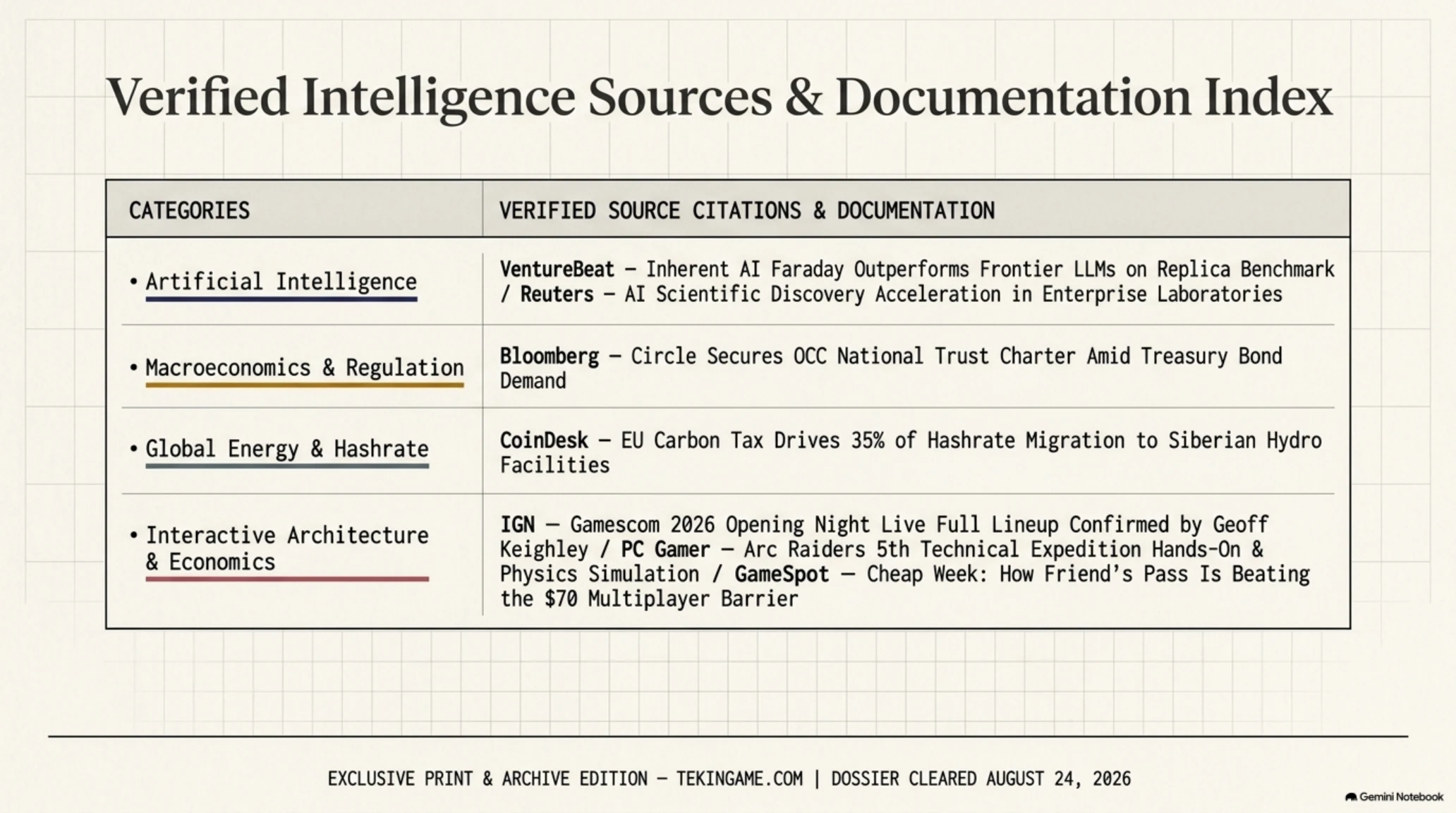Click the bold "GameSpot" source name
Screen dimensions: 1456x813
tap(782, 574)
